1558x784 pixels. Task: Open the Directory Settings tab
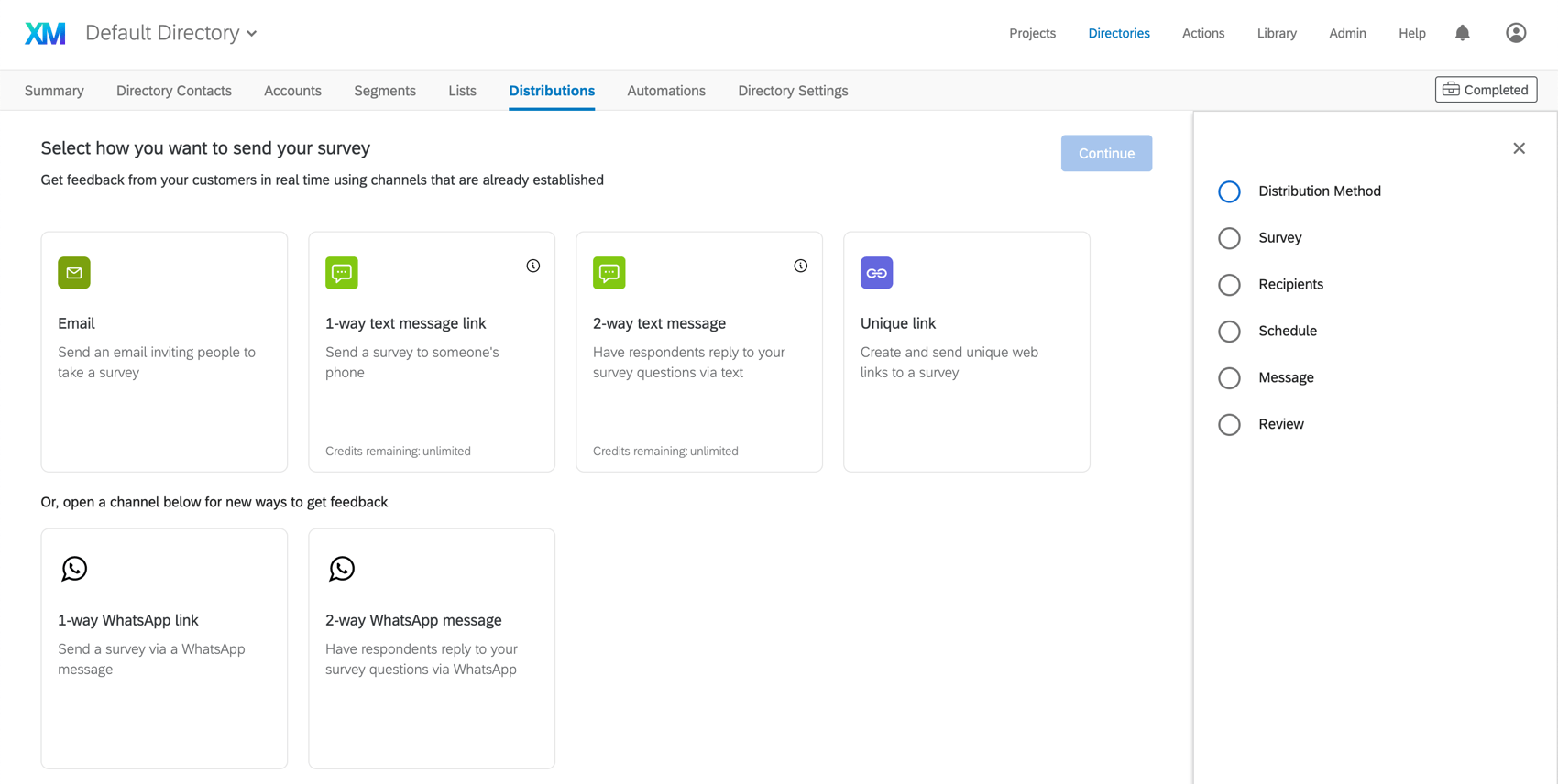tap(793, 91)
